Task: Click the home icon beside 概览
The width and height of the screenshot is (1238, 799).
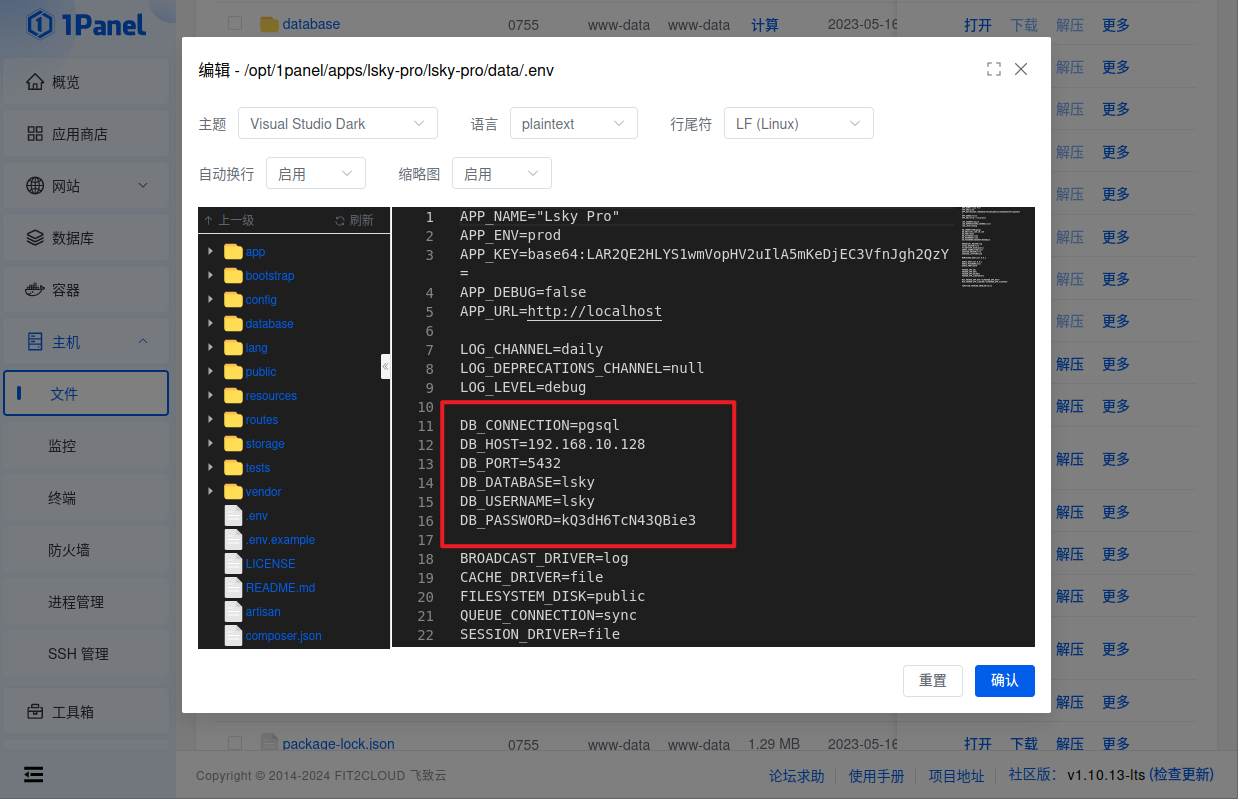Action: [x=35, y=82]
